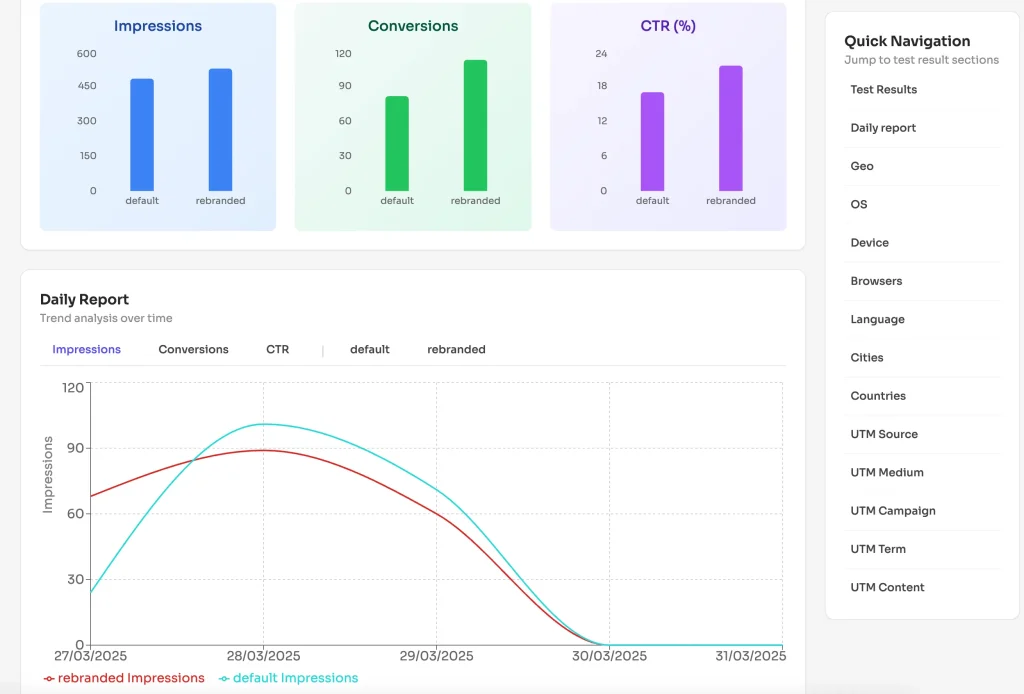Go to the Browsers section

(x=876, y=281)
